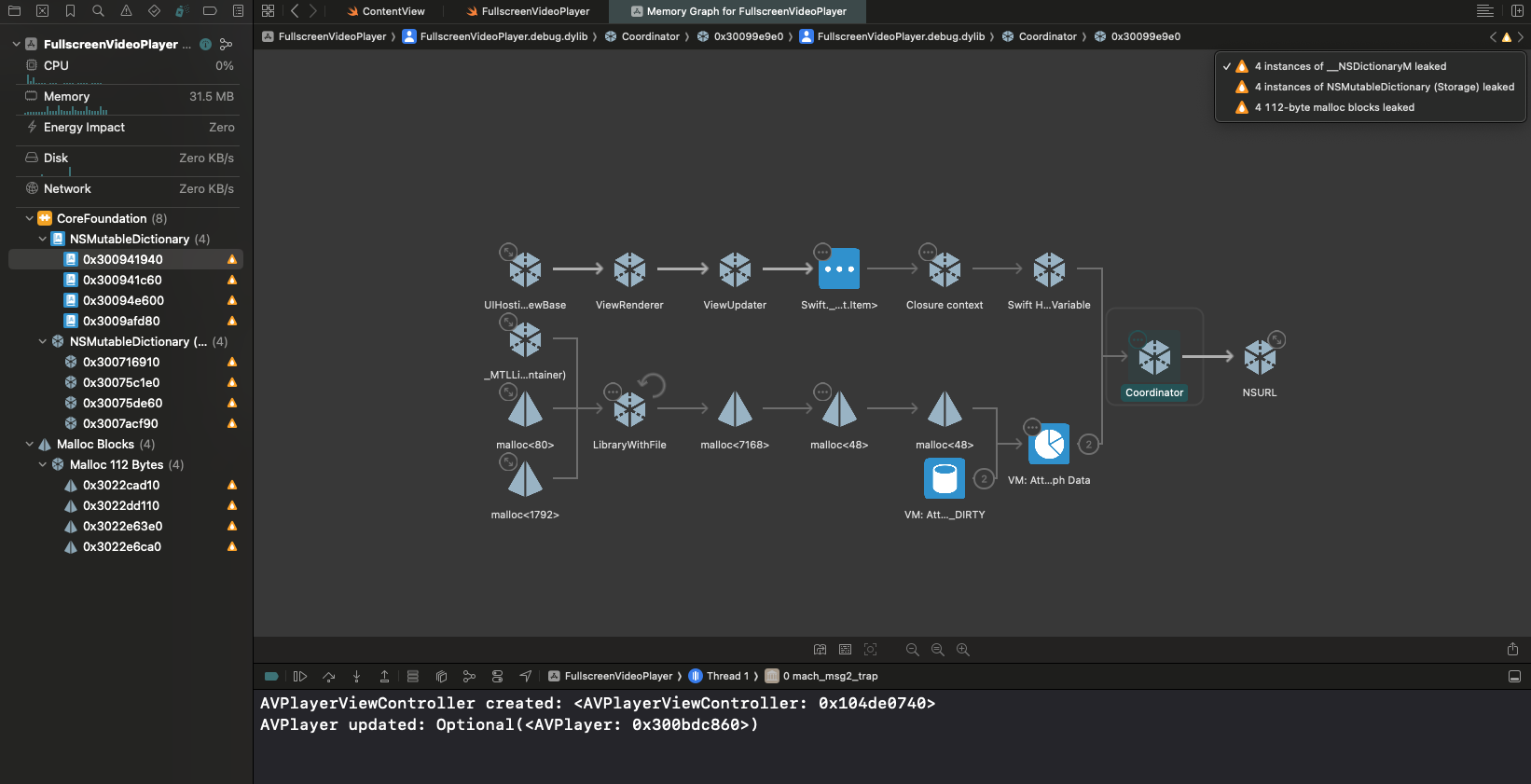Click the Debug View Hierarchy icon

(441, 676)
